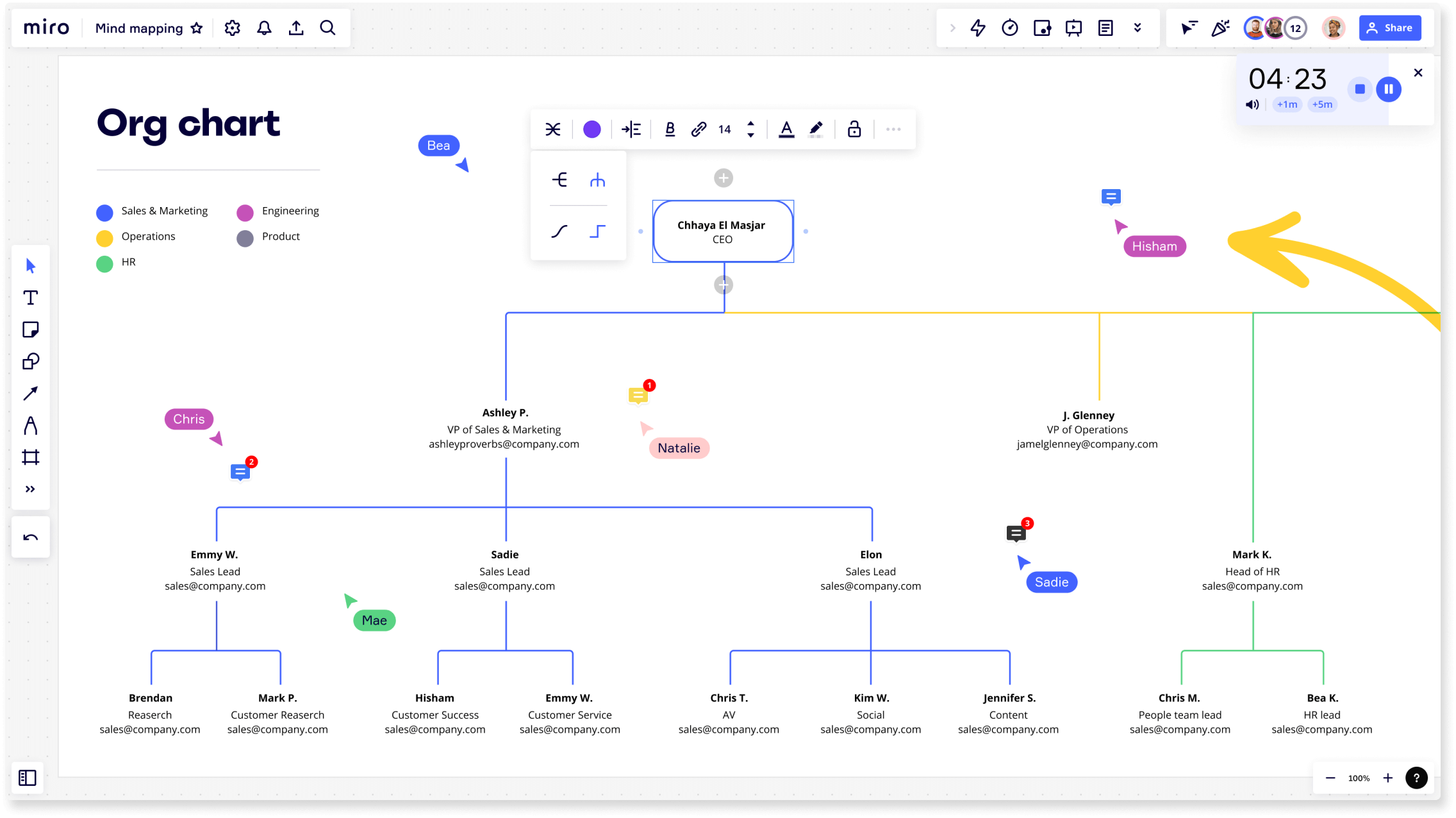Pause the running timer
1456x818 pixels.
pos(1388,89)
